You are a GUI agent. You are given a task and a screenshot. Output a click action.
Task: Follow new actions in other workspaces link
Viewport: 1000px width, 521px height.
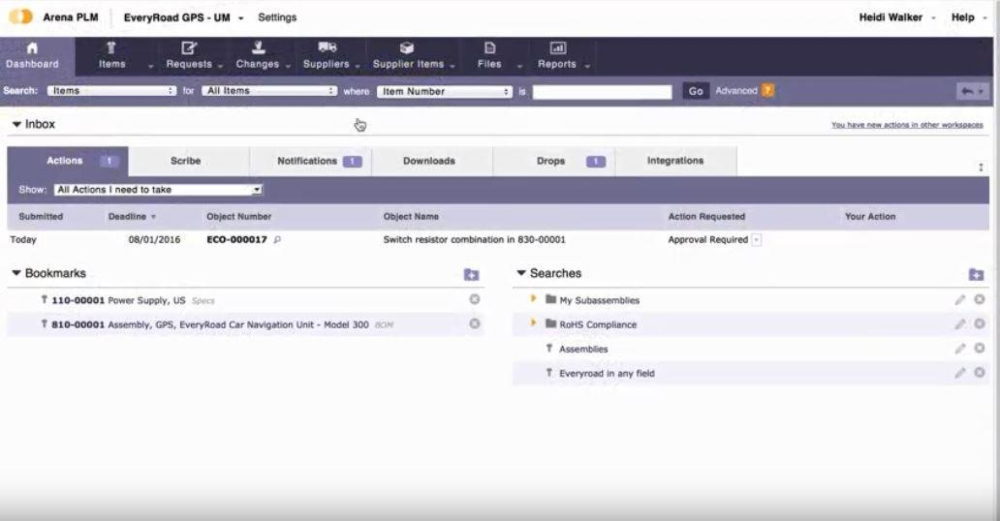point(907,125)
